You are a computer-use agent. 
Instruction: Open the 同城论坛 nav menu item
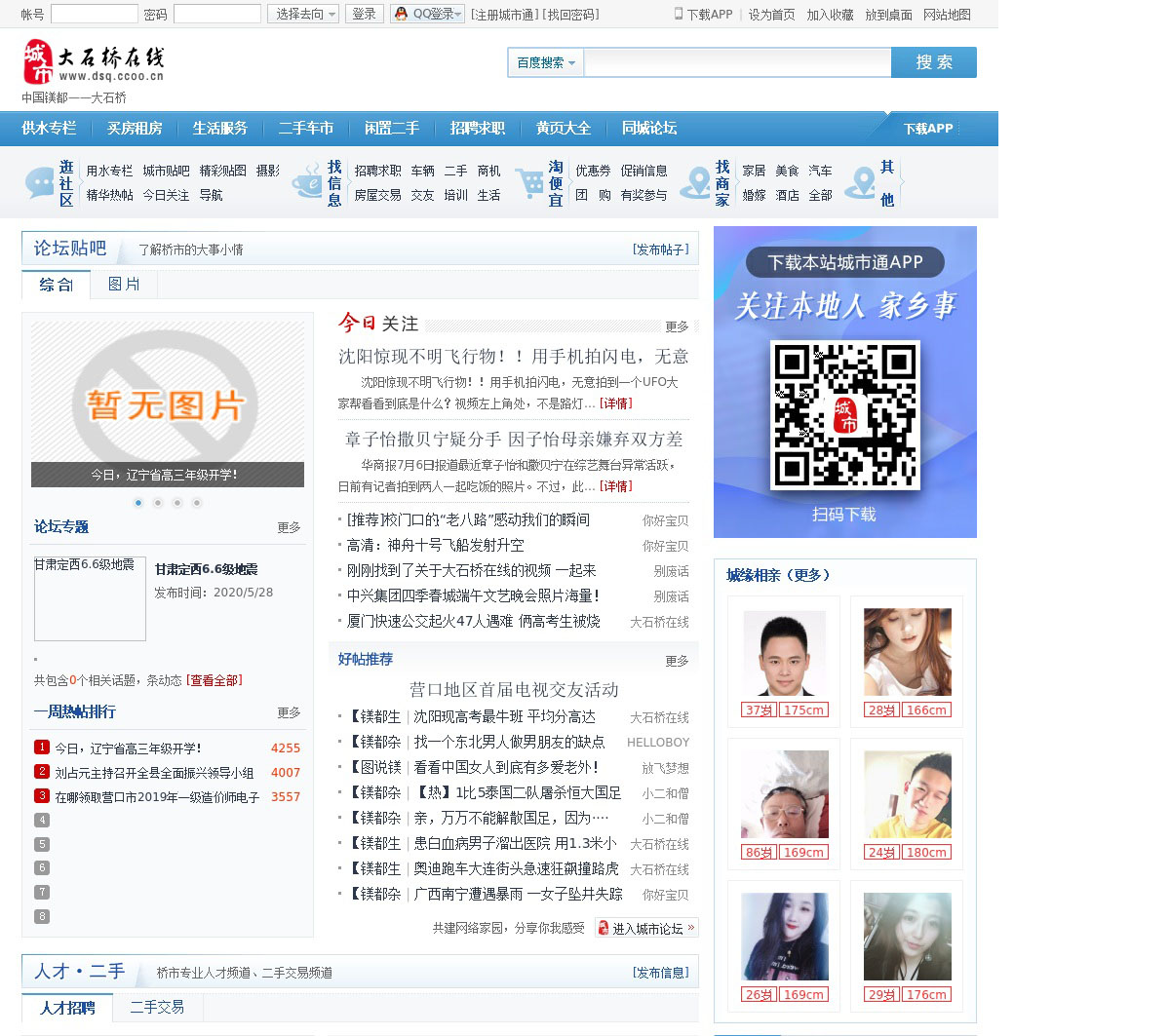coord(649,128)
